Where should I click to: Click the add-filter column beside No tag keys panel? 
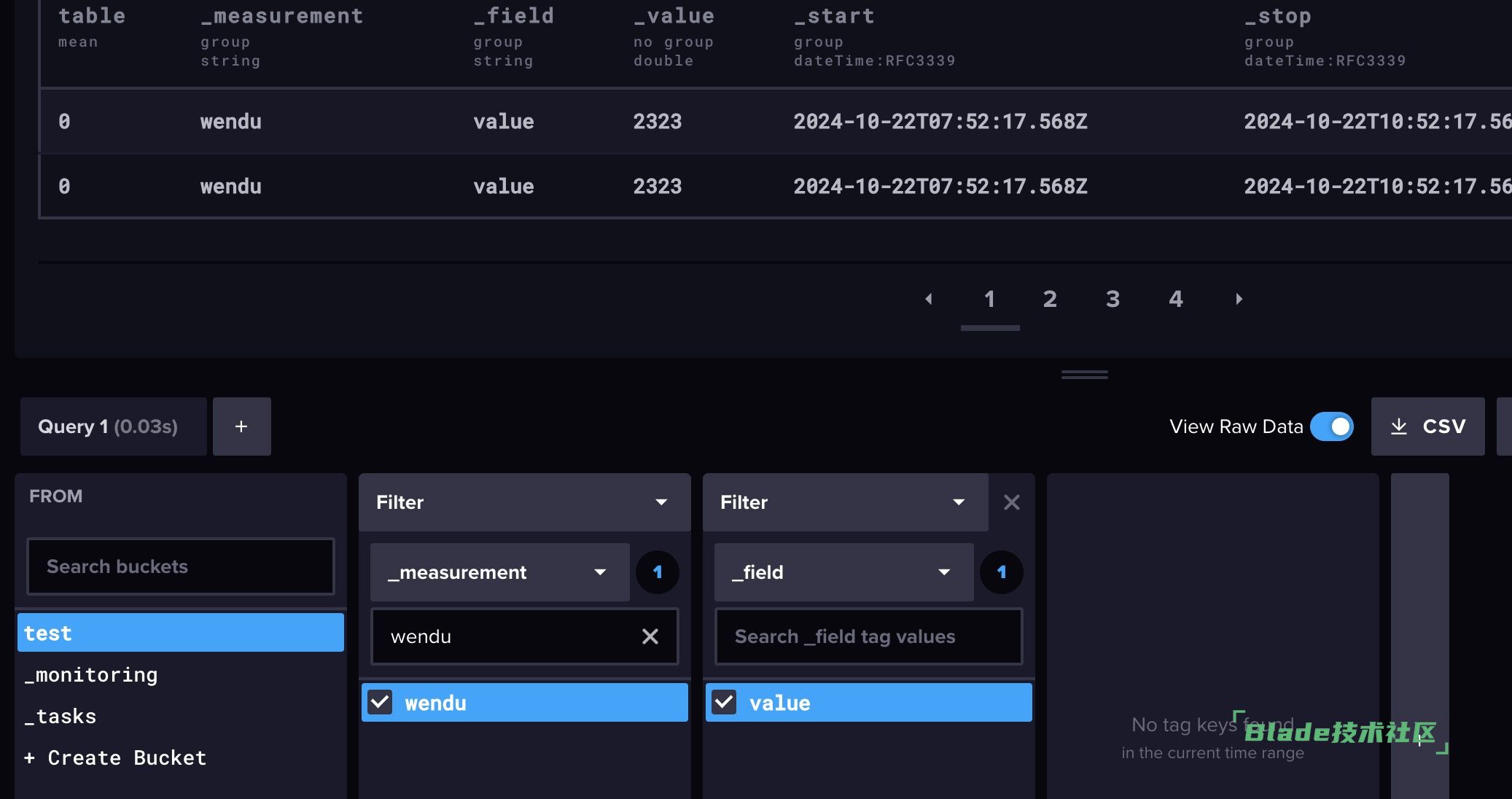coord(1419,636)
